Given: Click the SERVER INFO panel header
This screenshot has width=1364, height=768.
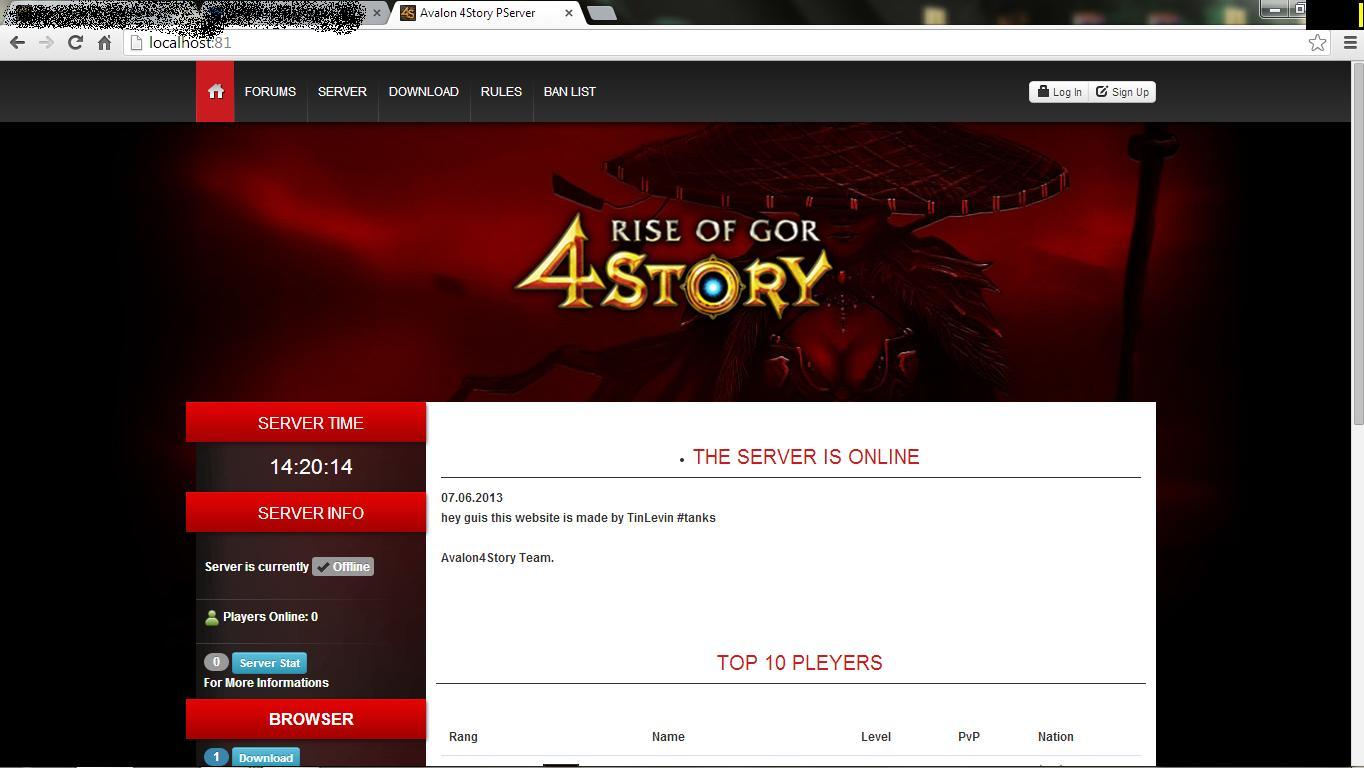Looking at the screenshot, I should coord(306,513).
